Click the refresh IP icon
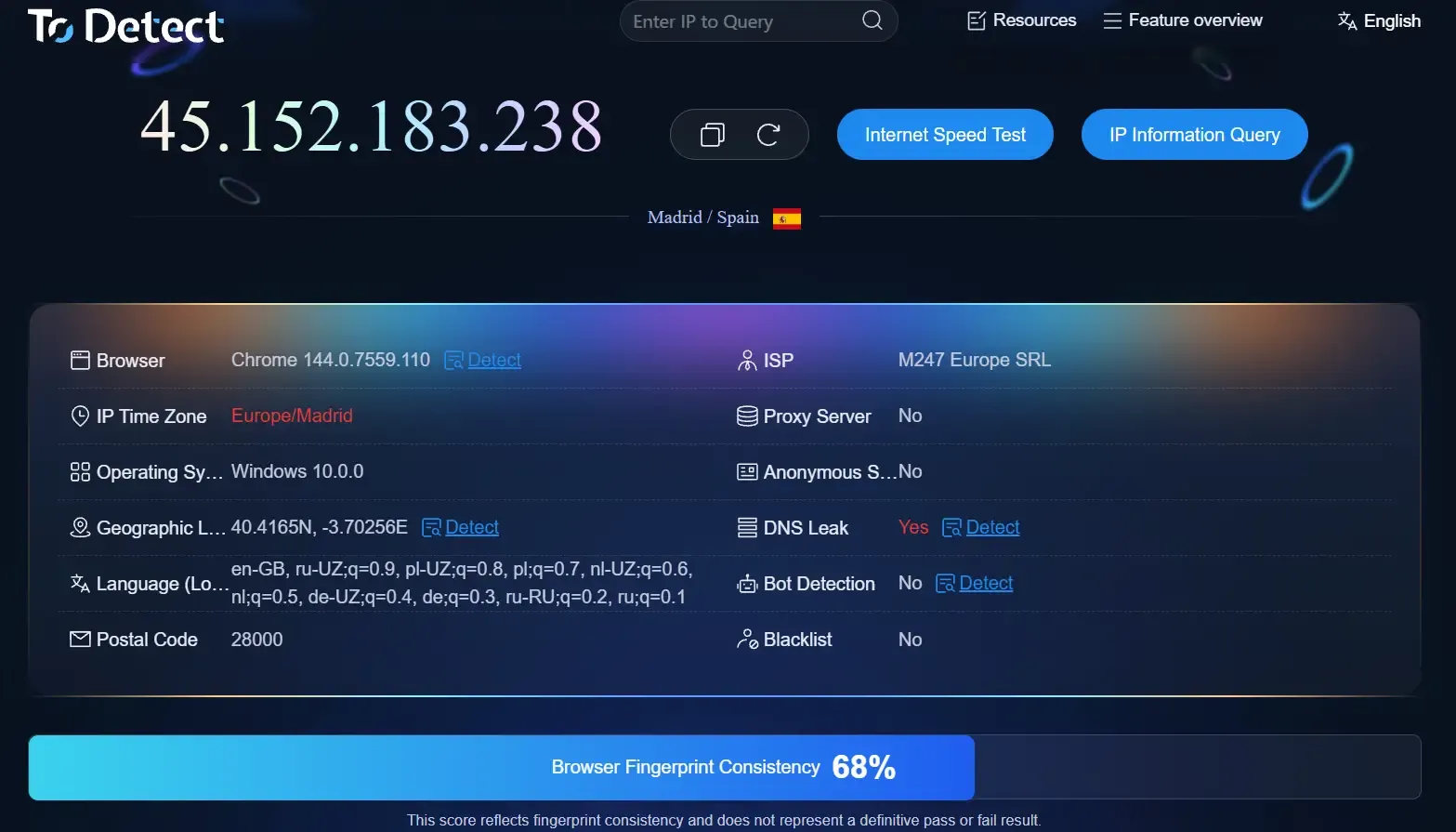 click(x=768, y=135)
